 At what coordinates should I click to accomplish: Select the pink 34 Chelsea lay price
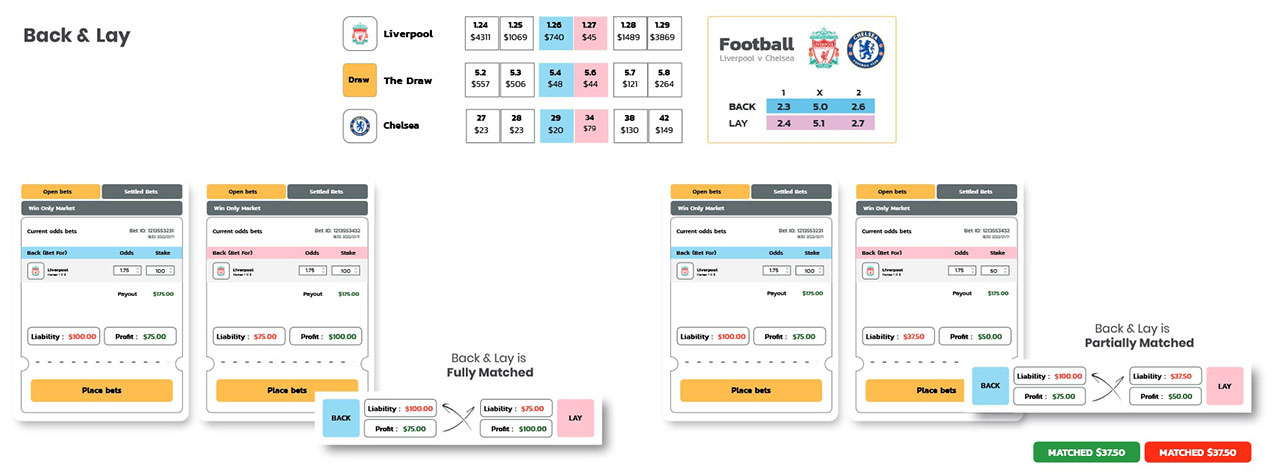589,126
